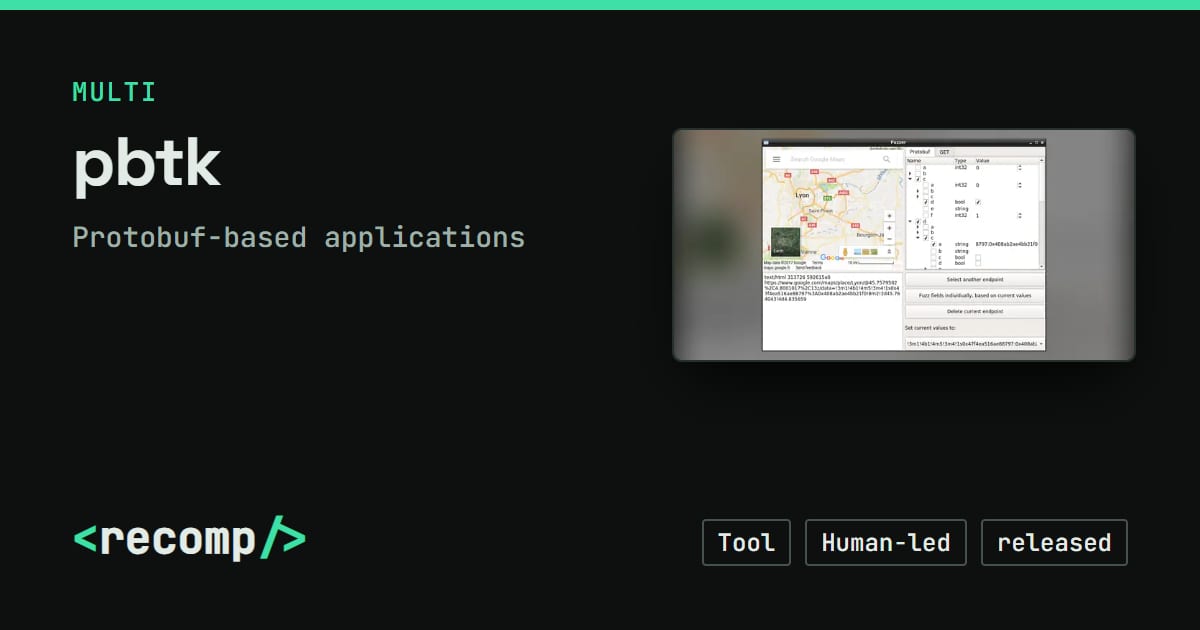1200x630 pixels.
Task: Click Select another endpoint button
Action: (x=975, y=279)
